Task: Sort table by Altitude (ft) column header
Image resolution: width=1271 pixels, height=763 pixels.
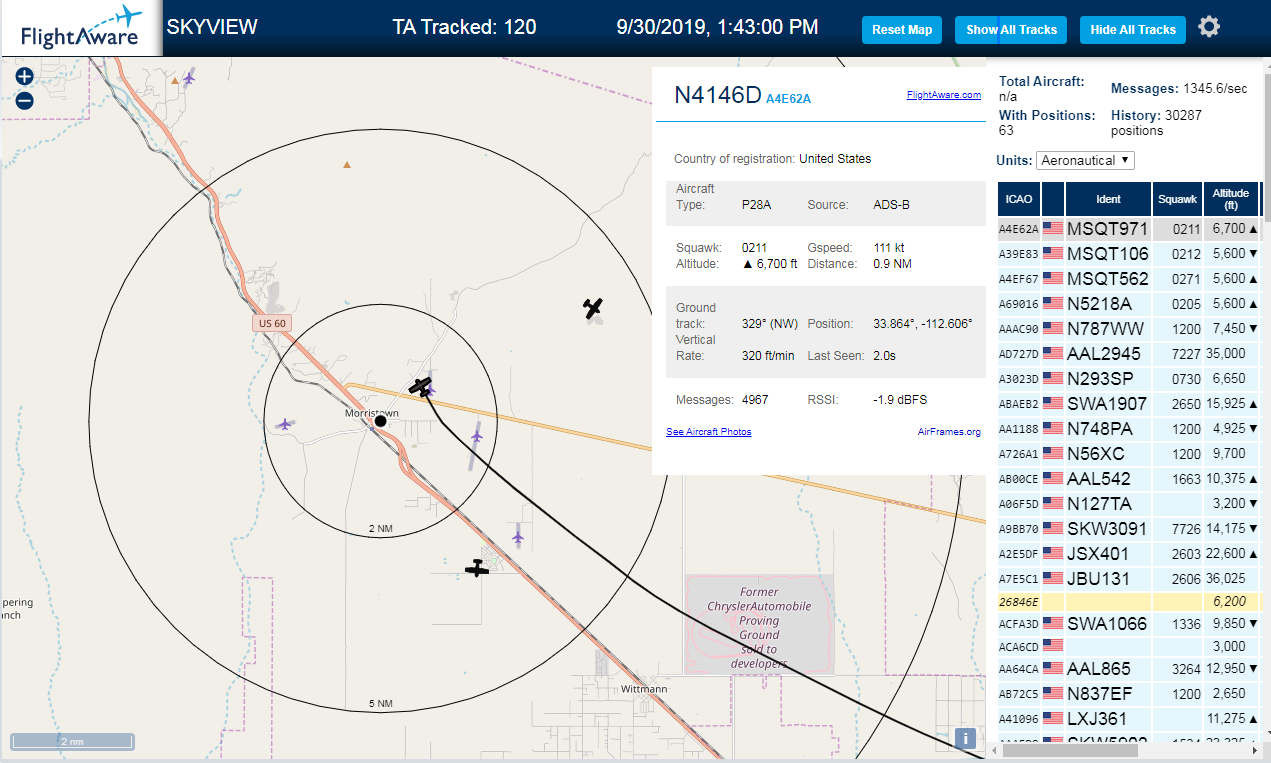Action: click(x=1231, y=199)
